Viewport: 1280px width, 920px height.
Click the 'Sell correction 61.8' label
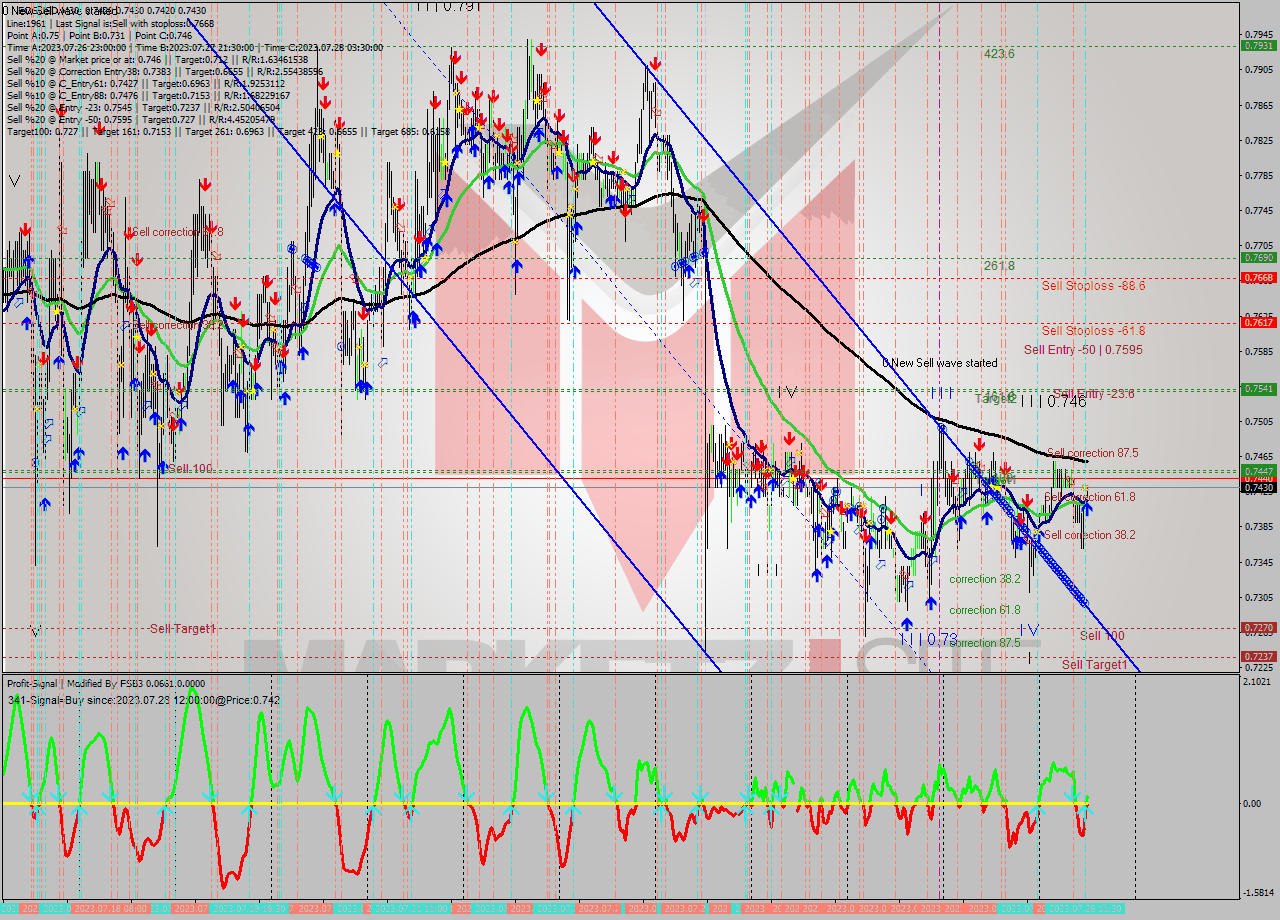point(1090,497)
